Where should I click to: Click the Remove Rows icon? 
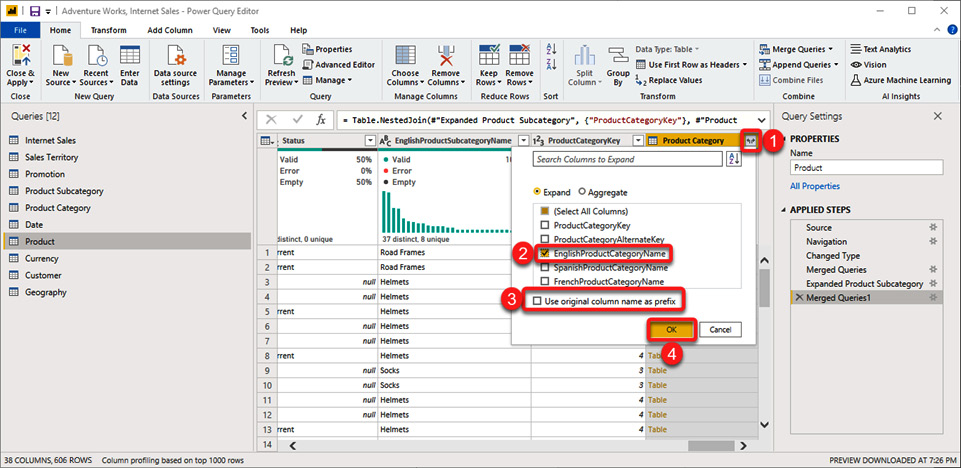tap(519, 56)
